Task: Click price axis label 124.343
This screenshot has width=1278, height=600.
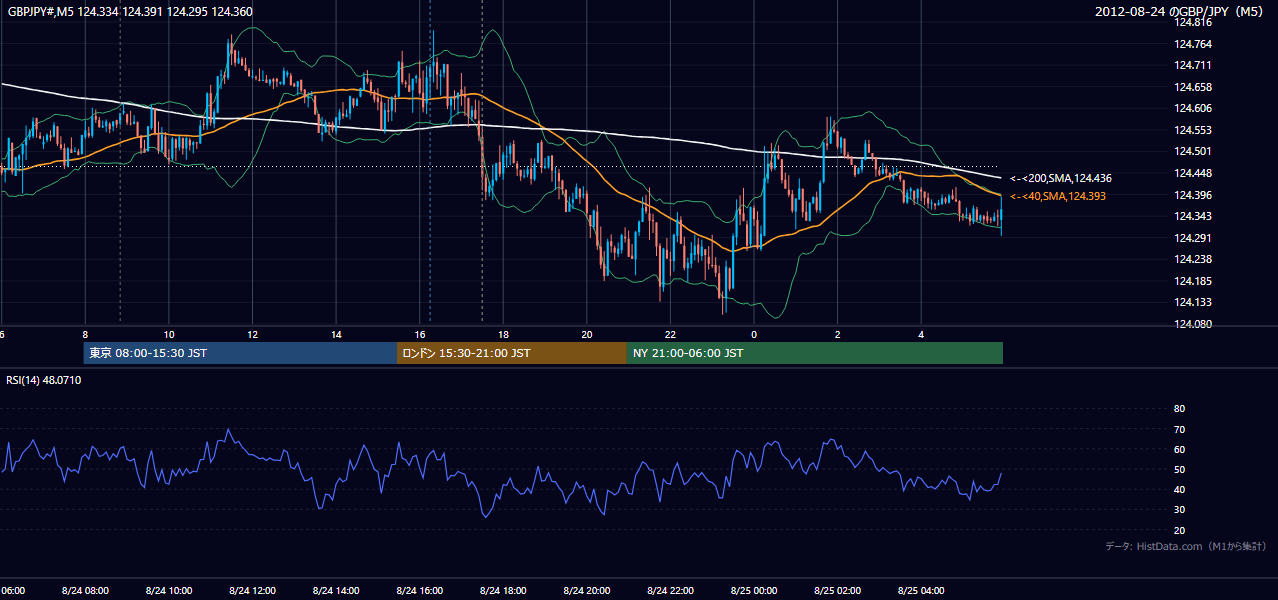Action: click(1193, 216)
